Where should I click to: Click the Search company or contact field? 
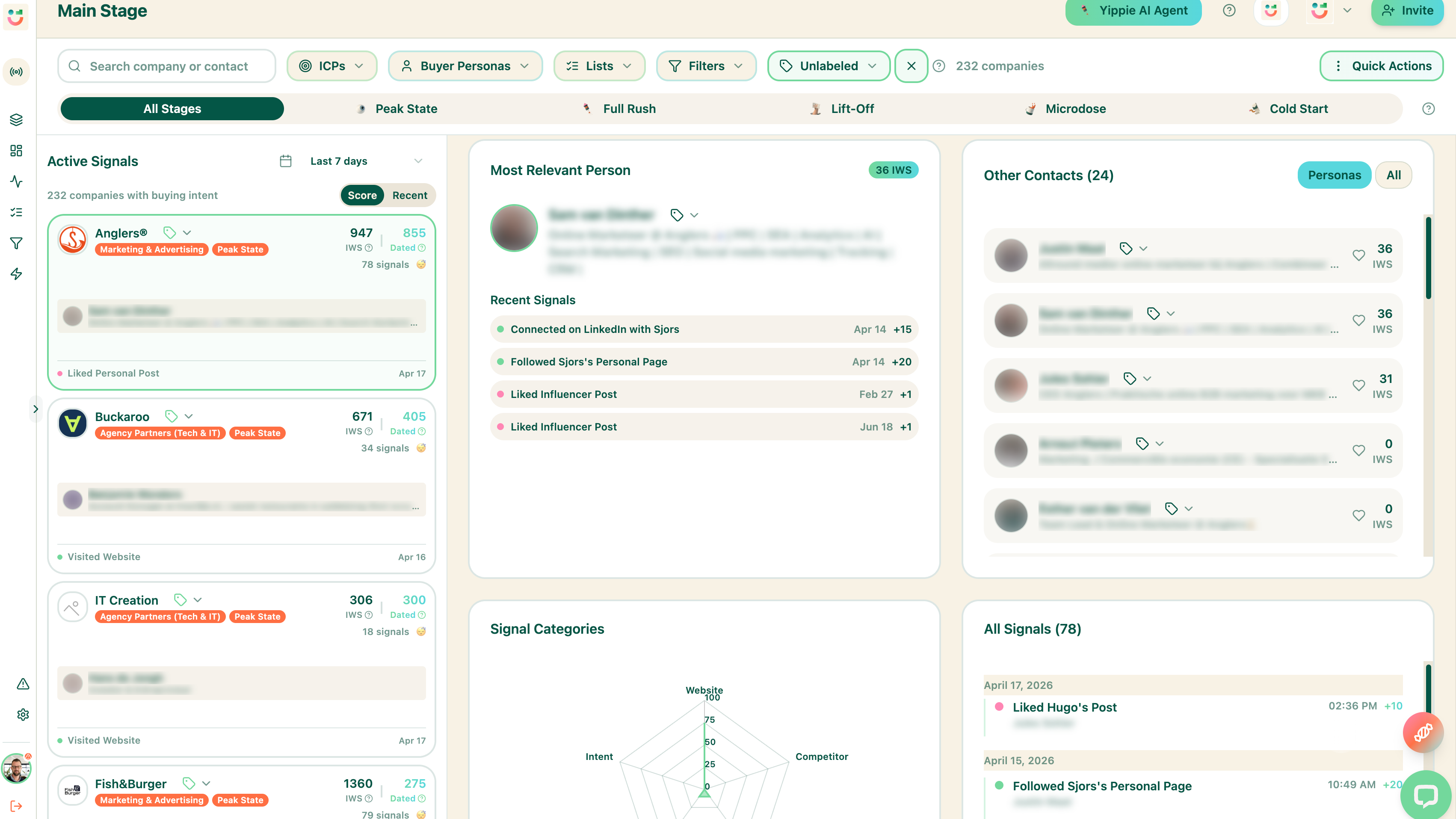pos(167,66)
